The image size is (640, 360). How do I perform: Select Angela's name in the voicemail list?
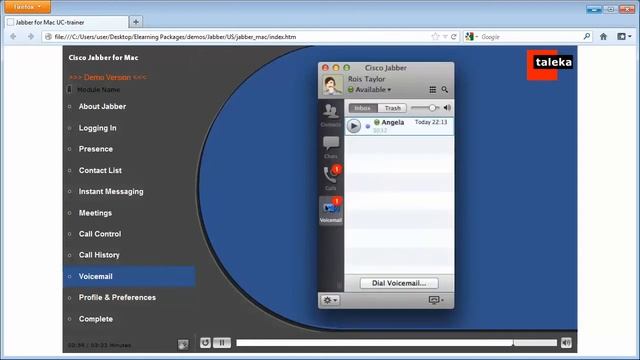pyautogui.click(x=393, y=122)
